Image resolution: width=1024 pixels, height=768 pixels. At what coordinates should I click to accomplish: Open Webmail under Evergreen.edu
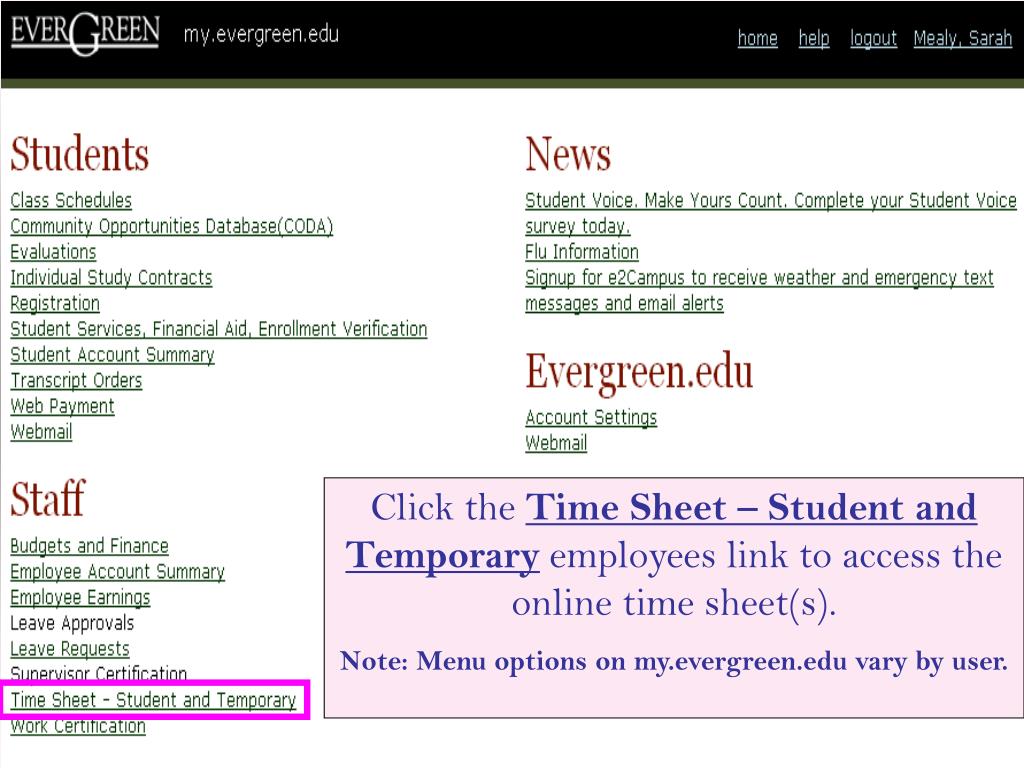[x=556, y=443]
